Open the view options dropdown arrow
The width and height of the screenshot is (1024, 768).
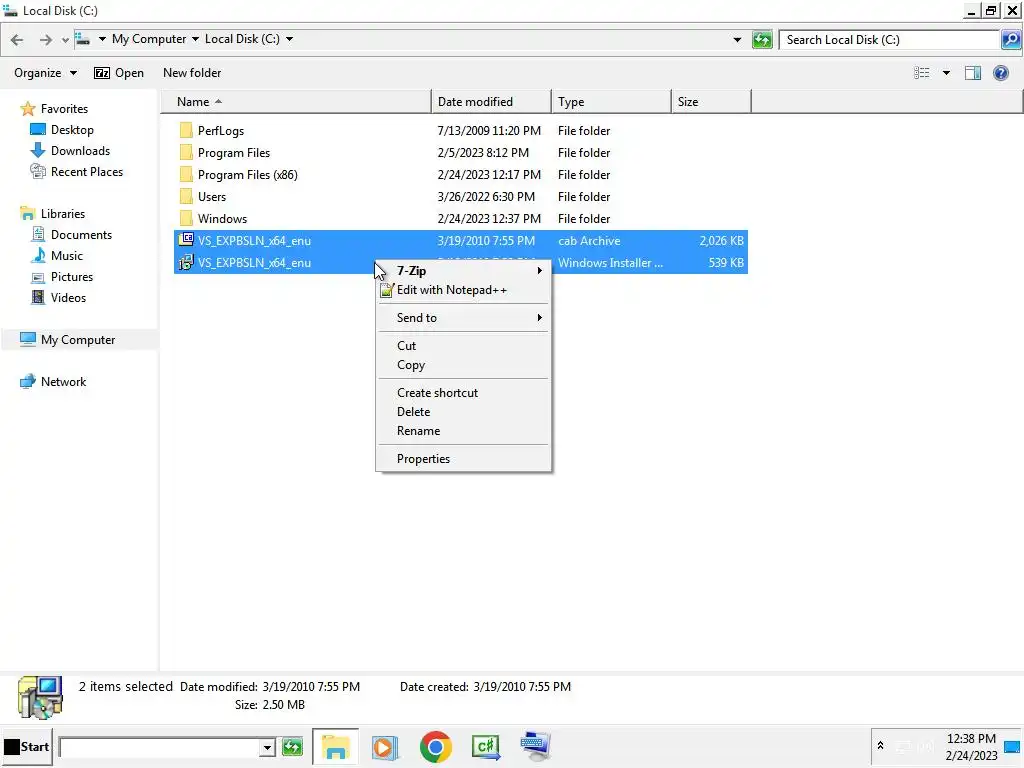tap(946, 73)
